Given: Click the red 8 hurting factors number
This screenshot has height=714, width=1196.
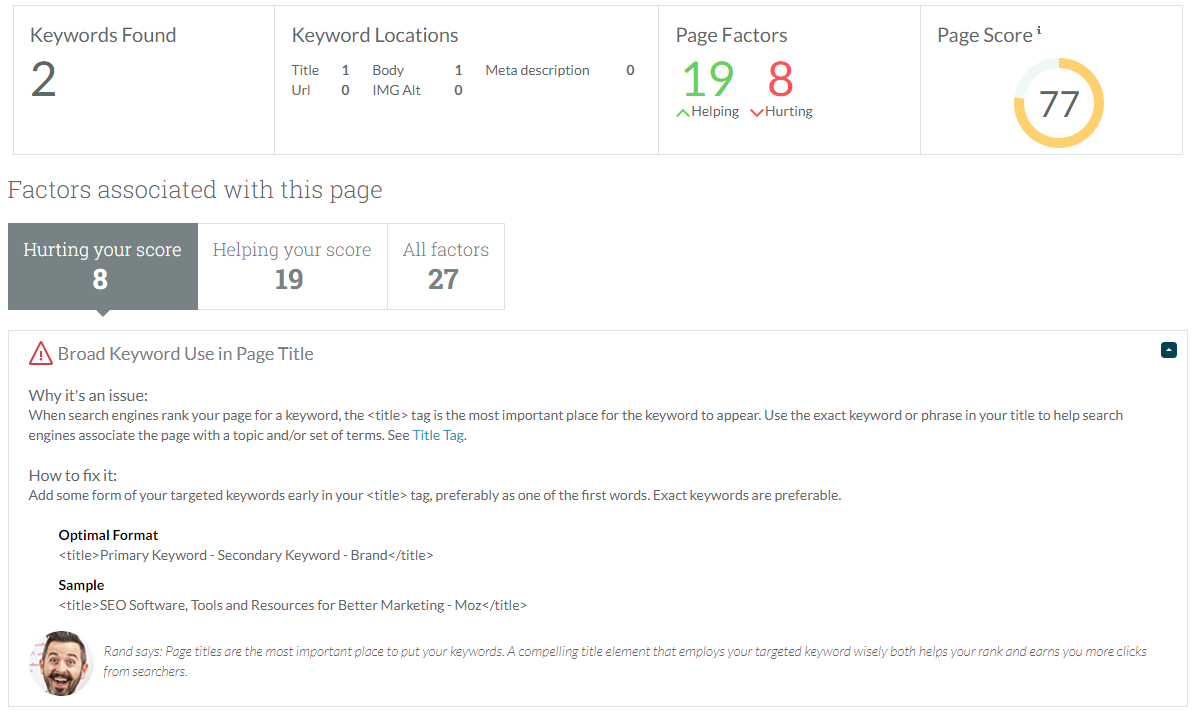Looking at the screenshot, I should (x=780, y=80).
